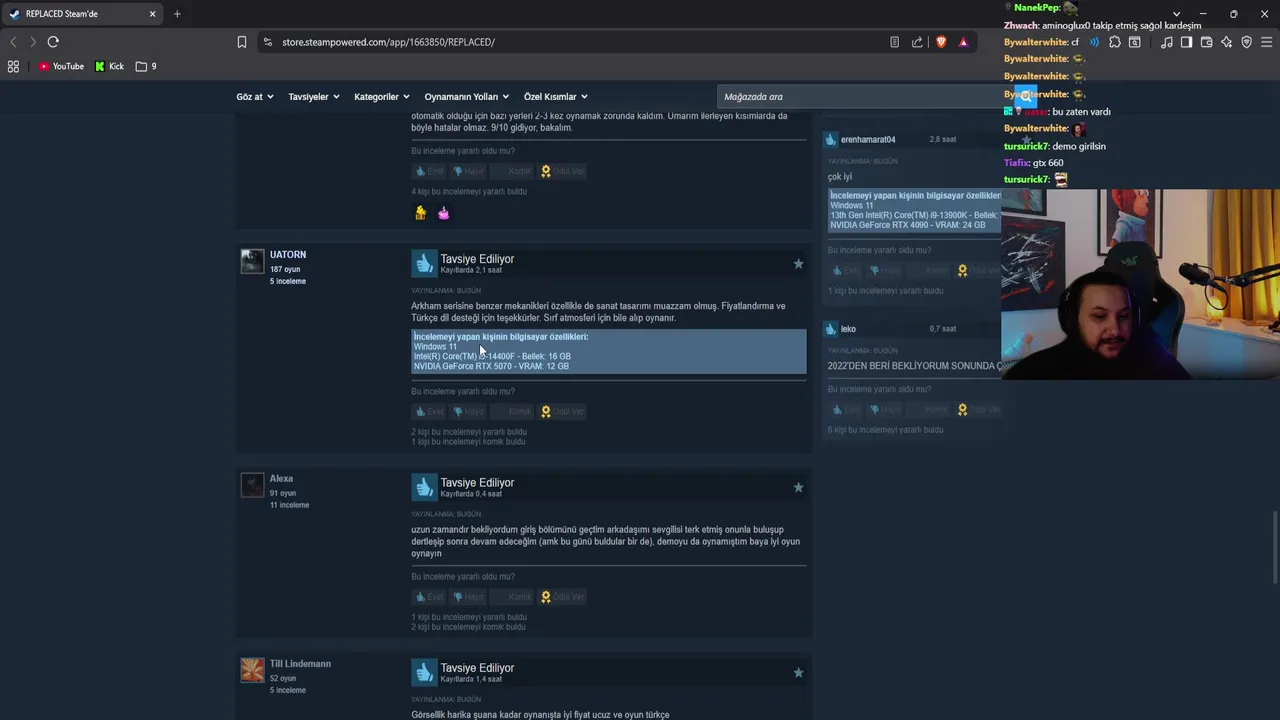Bookmark this page with the bookmark icon

point(242,42)
